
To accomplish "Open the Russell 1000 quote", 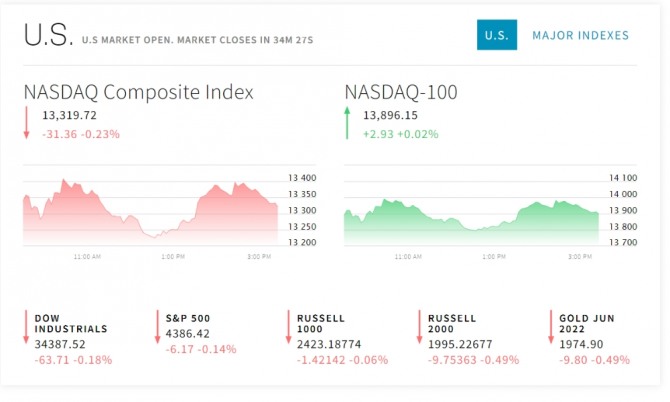I will coord(320,323).
